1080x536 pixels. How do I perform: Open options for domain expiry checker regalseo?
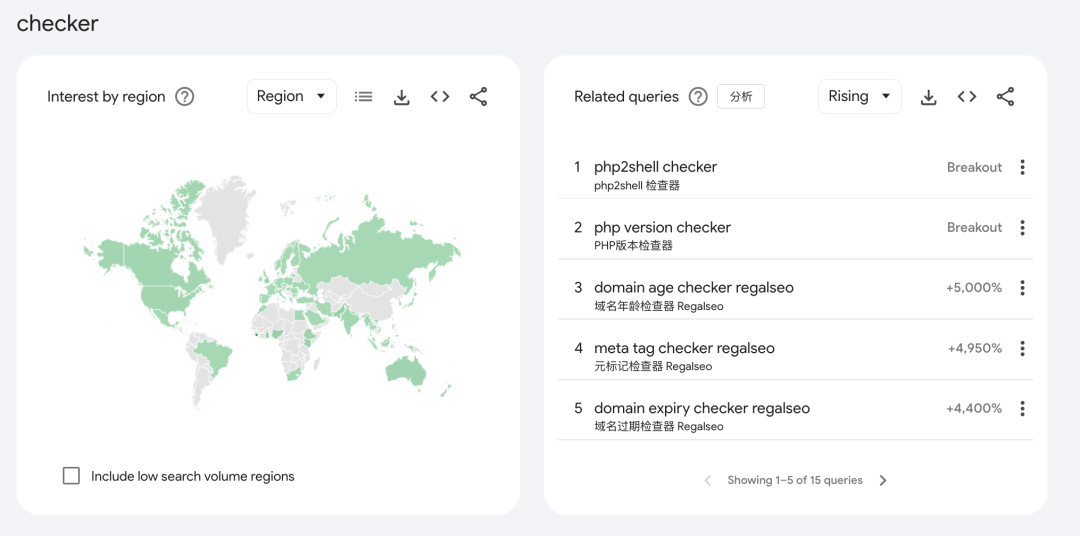(1022, 409)
